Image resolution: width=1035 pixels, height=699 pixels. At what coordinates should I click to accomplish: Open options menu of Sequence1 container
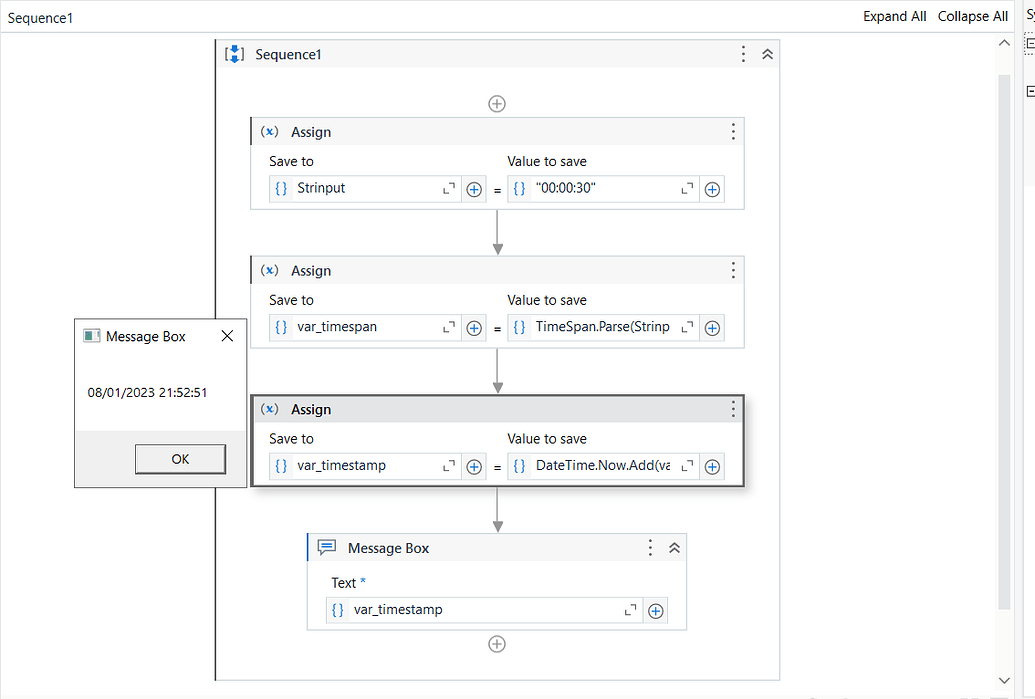click(x=743, y=54)
